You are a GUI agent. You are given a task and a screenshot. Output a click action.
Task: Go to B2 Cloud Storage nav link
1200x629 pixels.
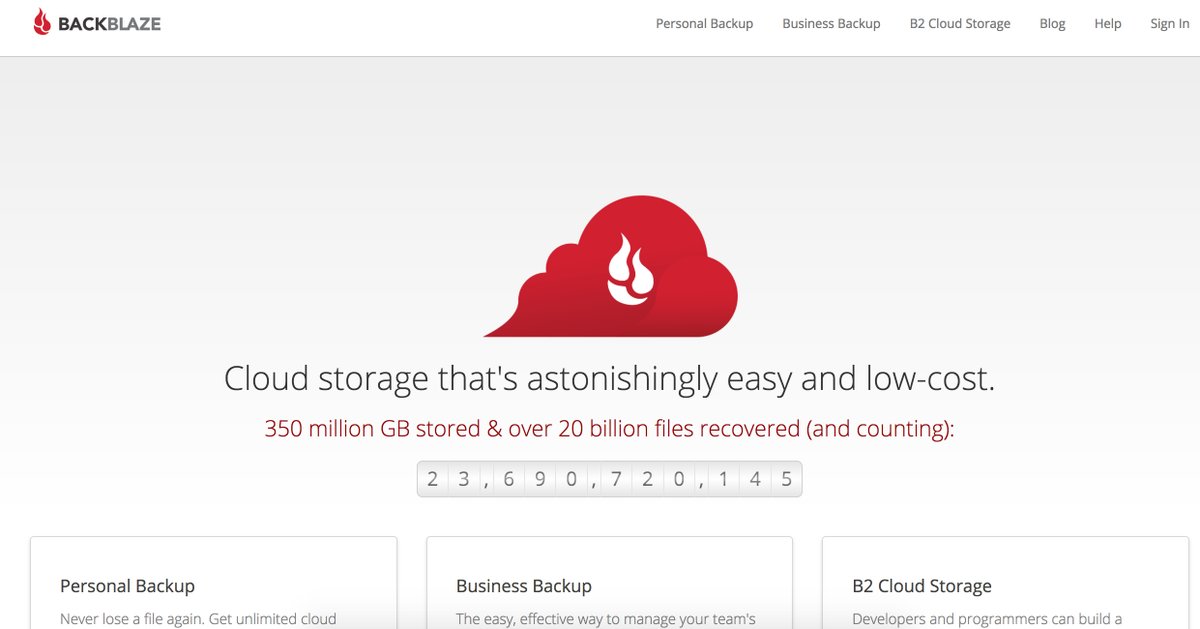tap(959, 24)
